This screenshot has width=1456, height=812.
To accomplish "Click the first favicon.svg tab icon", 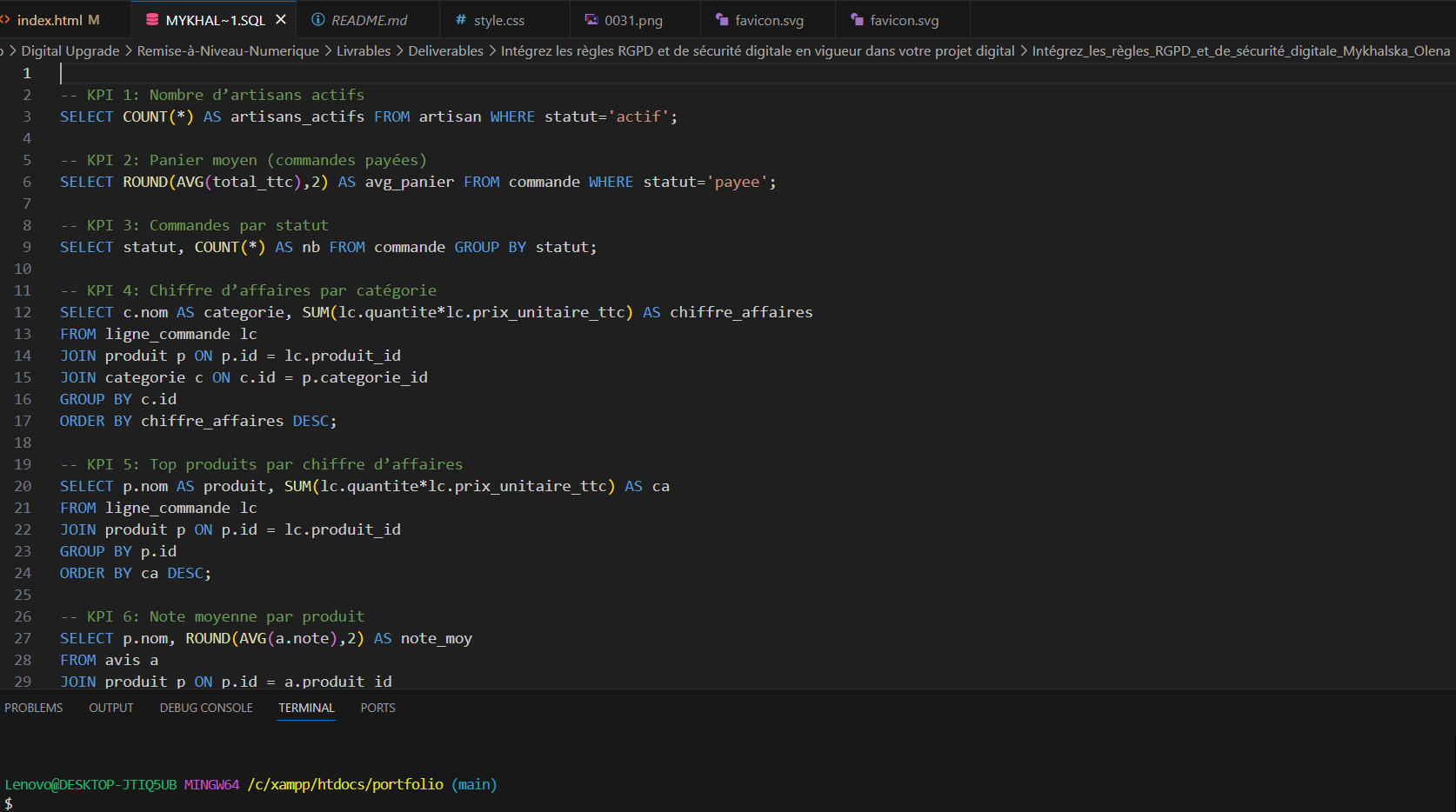I will [722, 20].
